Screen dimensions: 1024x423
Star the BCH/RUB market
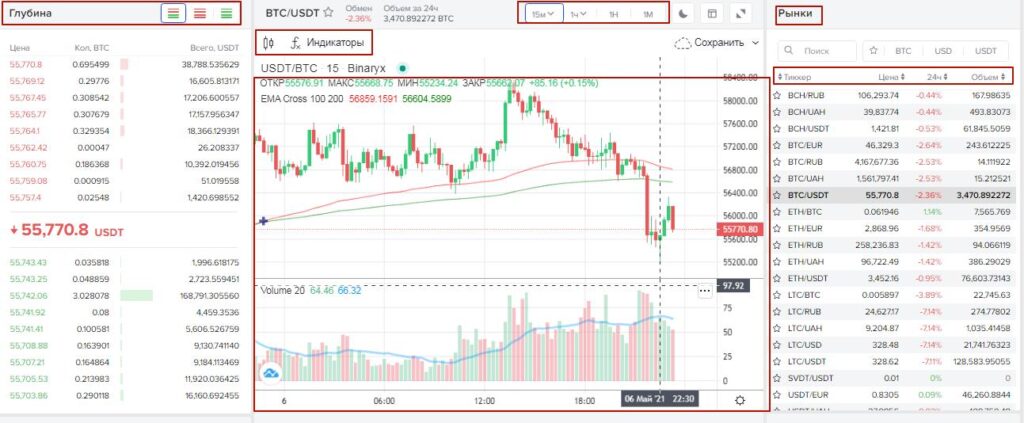[x=777, y=95]
